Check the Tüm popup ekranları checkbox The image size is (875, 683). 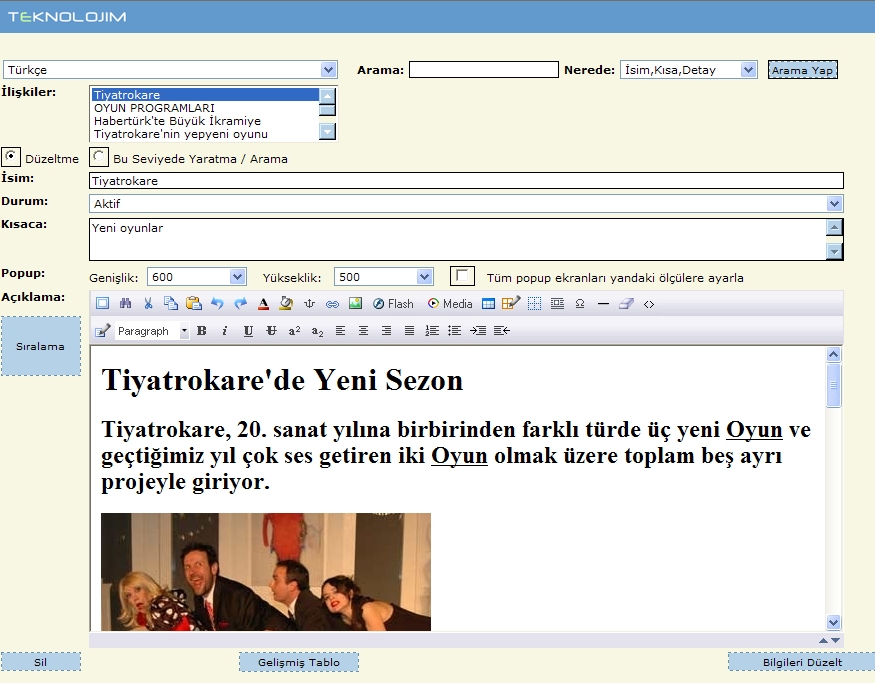coord(462,276)
